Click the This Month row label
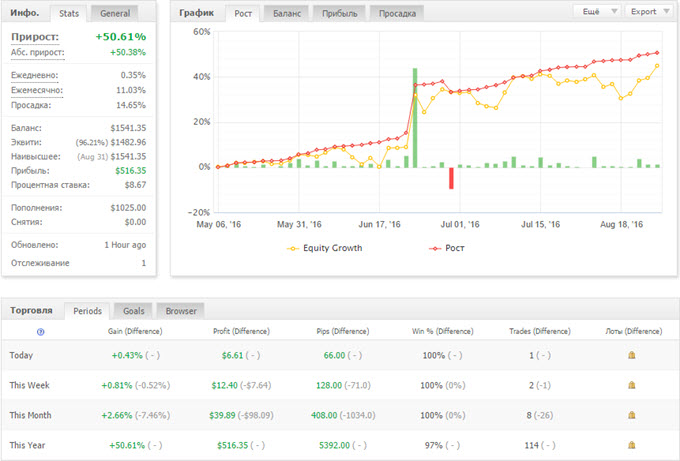 pyautogui.click(x=30, y=415)
